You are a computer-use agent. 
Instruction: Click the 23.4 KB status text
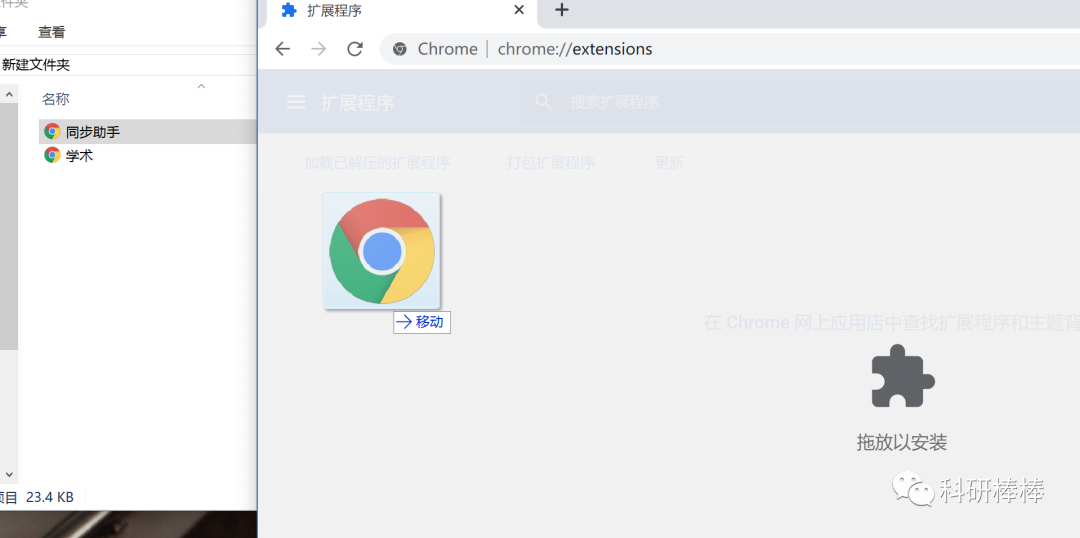point(50,497)
